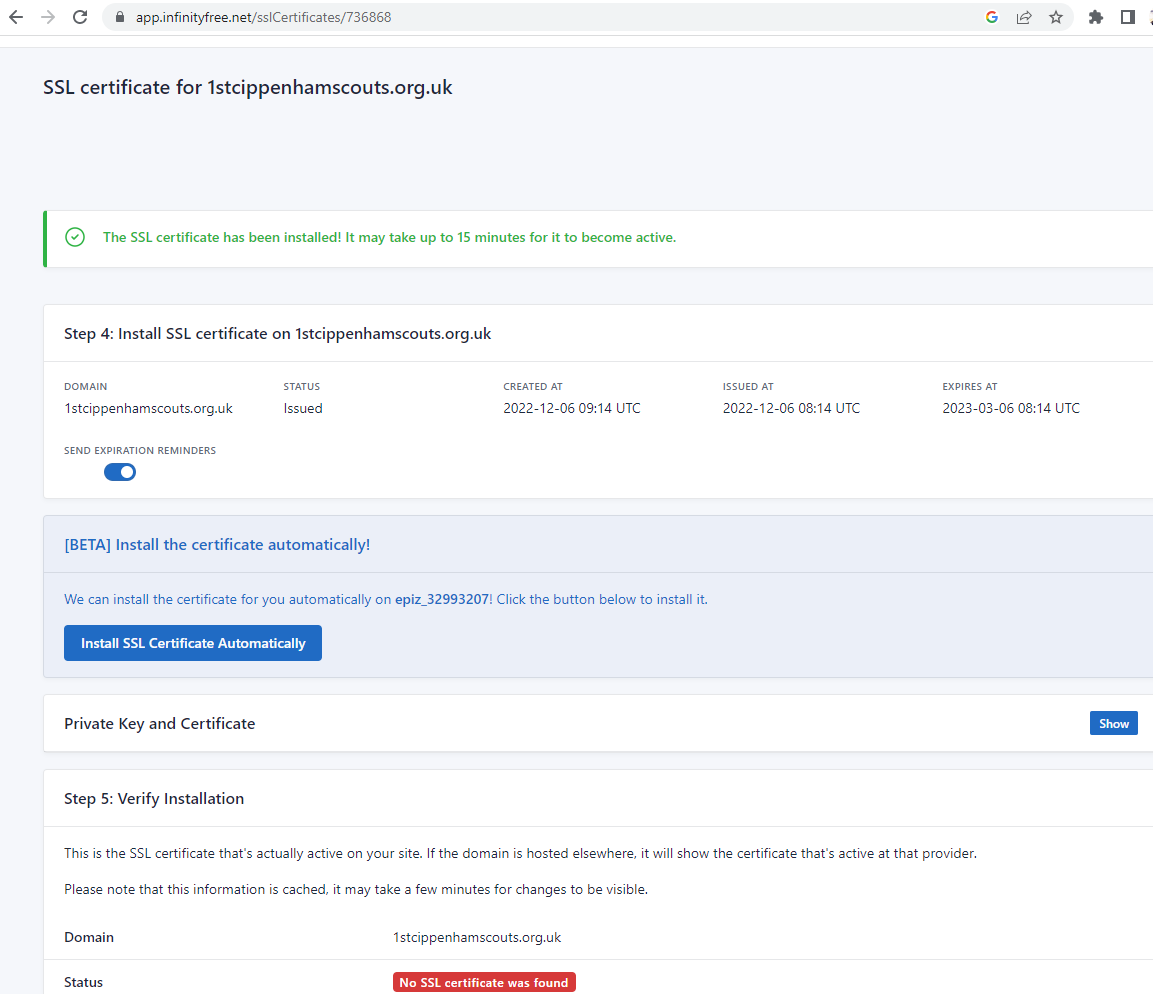Click Install SSL Certificate Automatically
The height and width of the screenshot is (994, 1153).
click(x=193, y=643)
